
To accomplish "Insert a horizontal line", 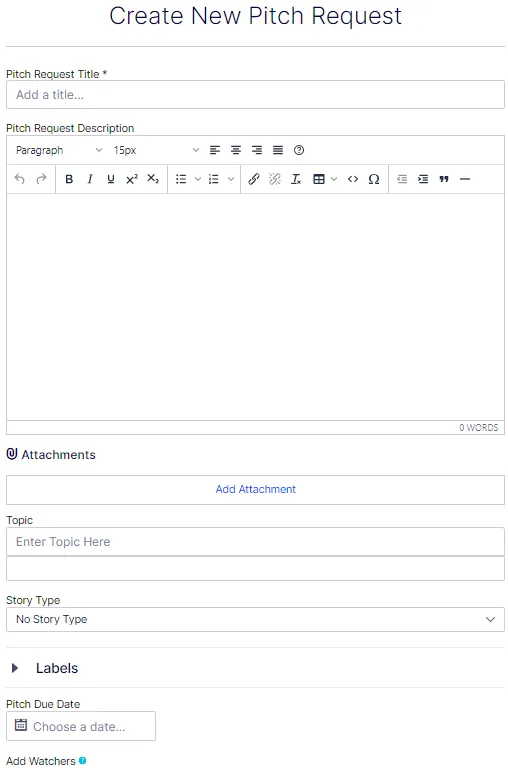I will tap(465, 179).
